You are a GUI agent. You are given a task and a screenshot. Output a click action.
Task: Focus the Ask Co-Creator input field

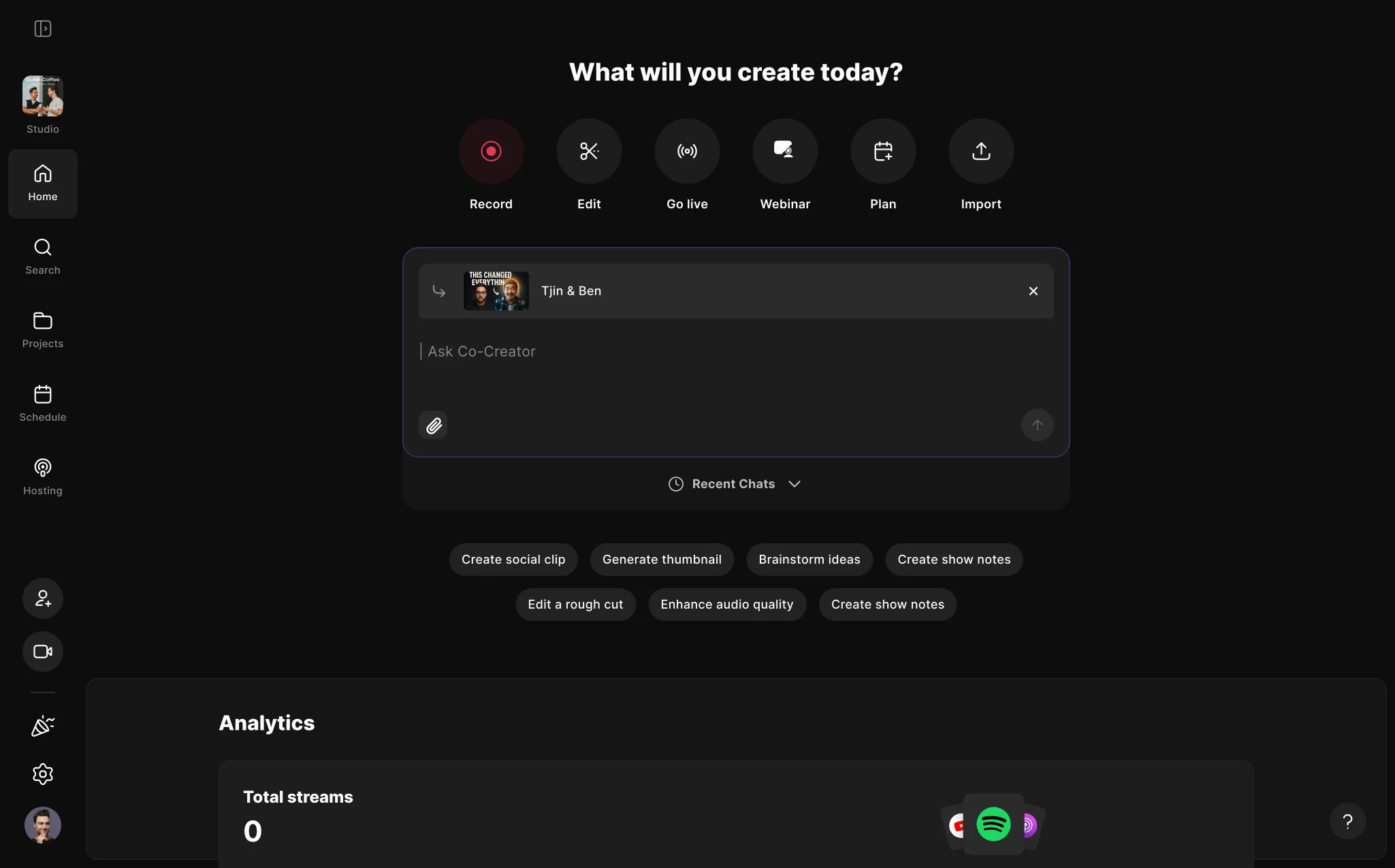point(736,351)
